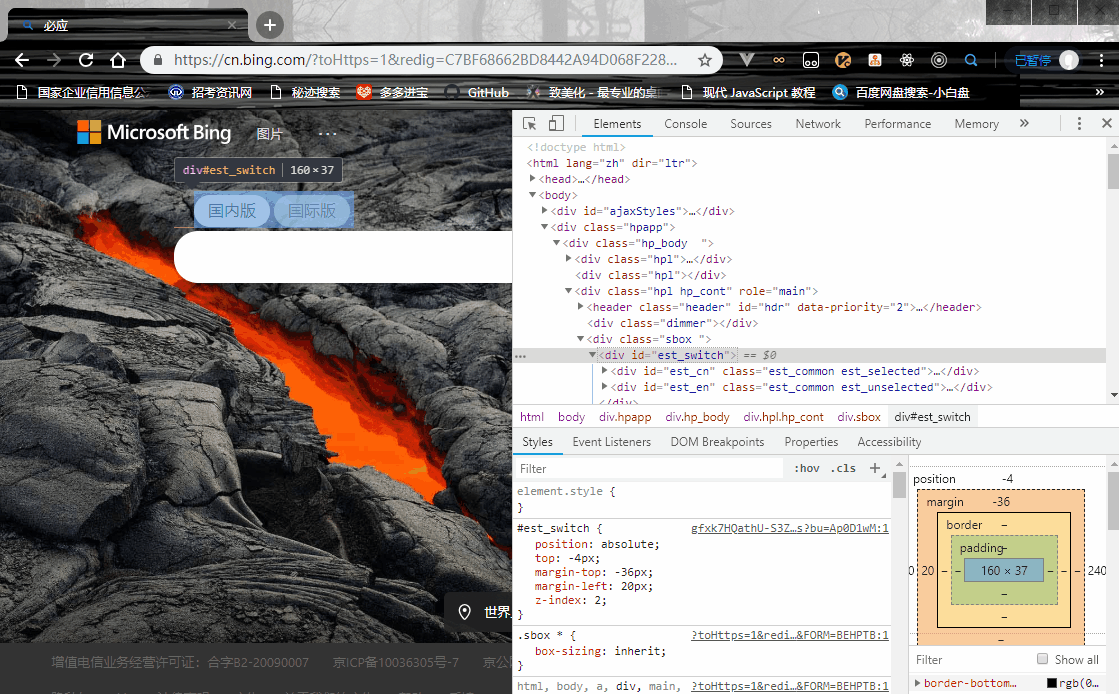1119x694 pixels.
Task: Open the #est_switch rule source file link
Action: (789, 528)
